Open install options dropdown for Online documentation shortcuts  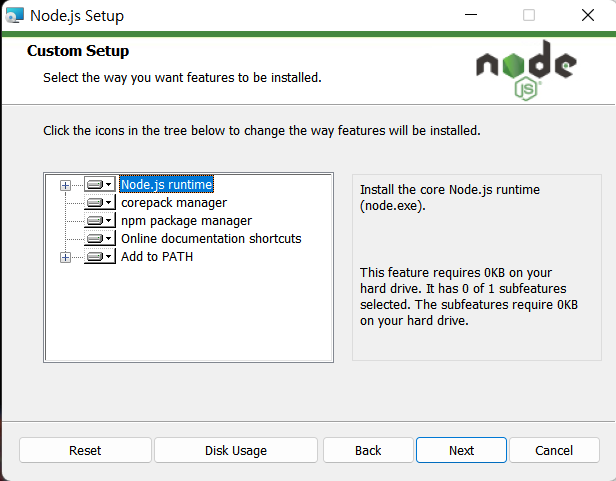[x=100, y=239]
